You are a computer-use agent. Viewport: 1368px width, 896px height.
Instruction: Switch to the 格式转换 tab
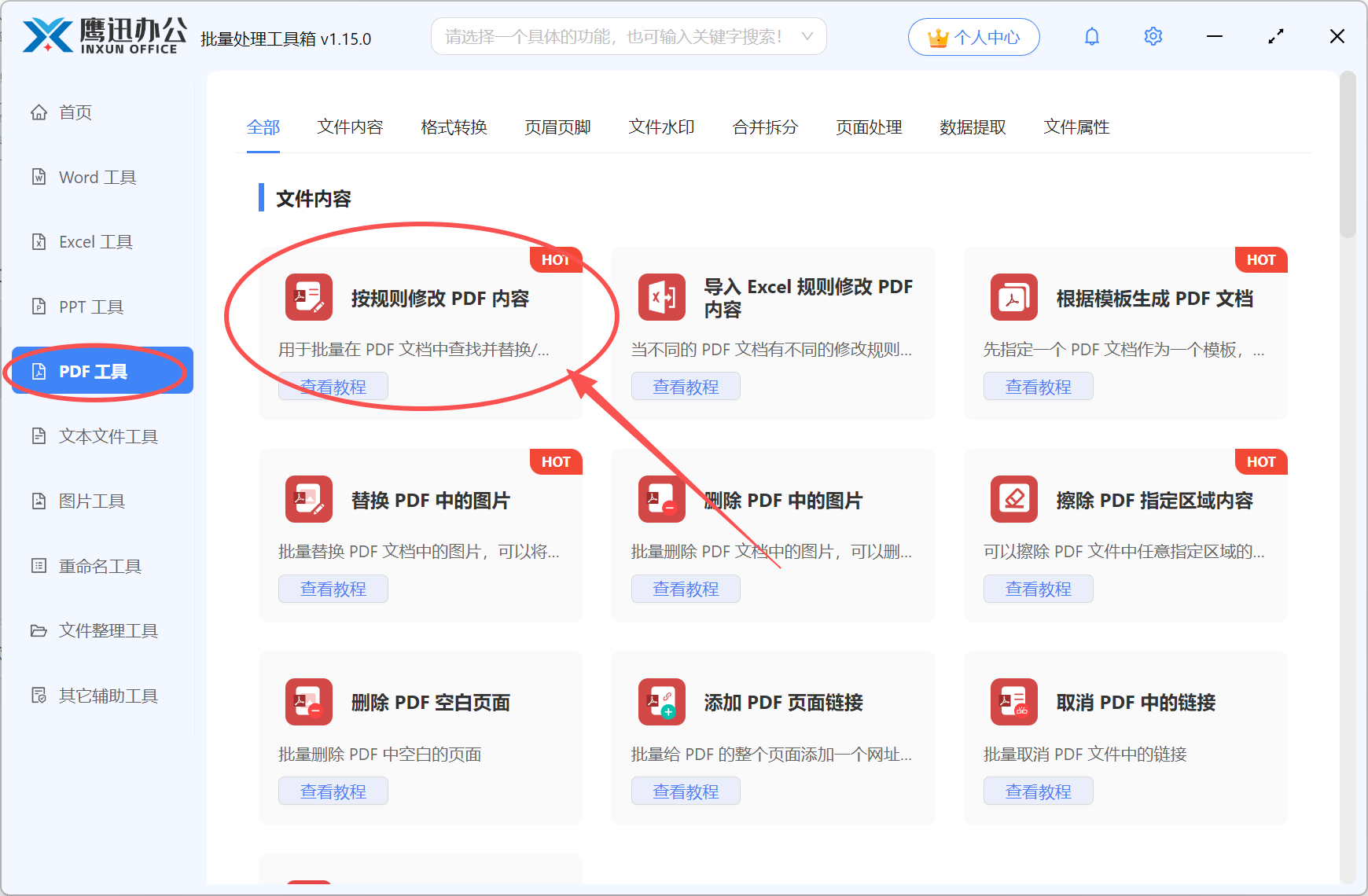click(454, 127)
